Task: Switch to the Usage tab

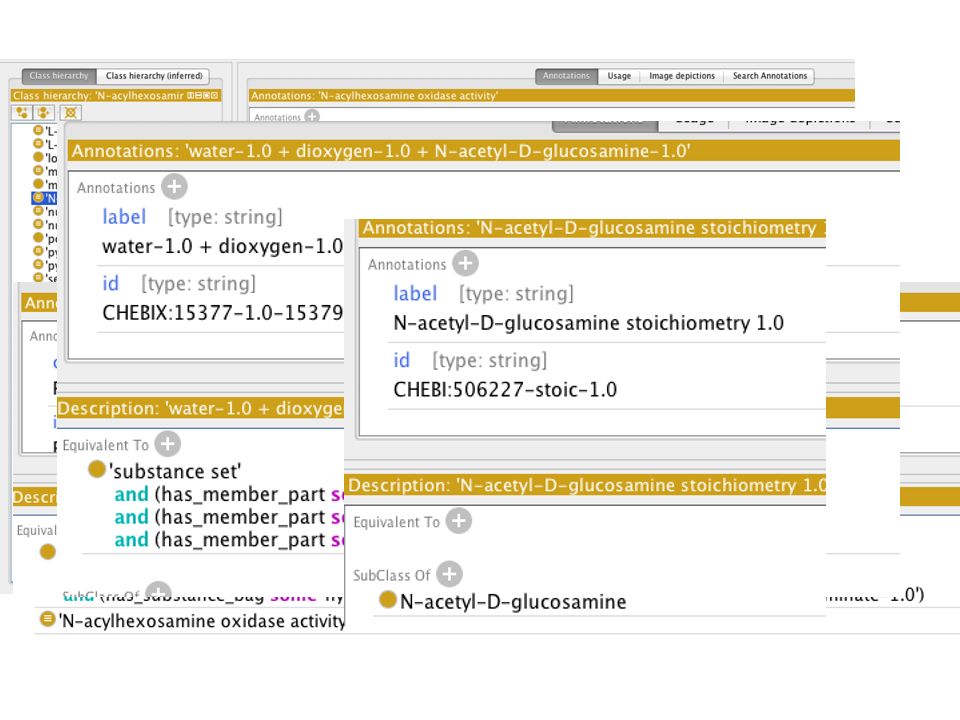Action: tap(619, 76)
